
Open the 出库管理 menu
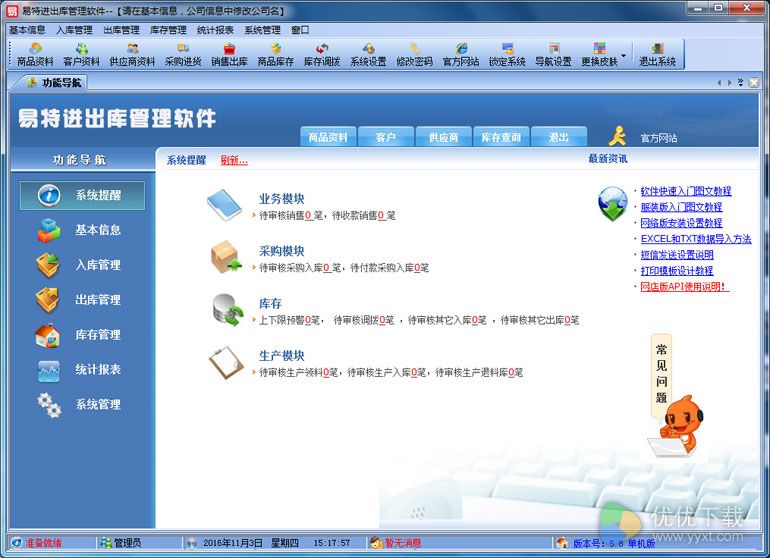(121, 30)
